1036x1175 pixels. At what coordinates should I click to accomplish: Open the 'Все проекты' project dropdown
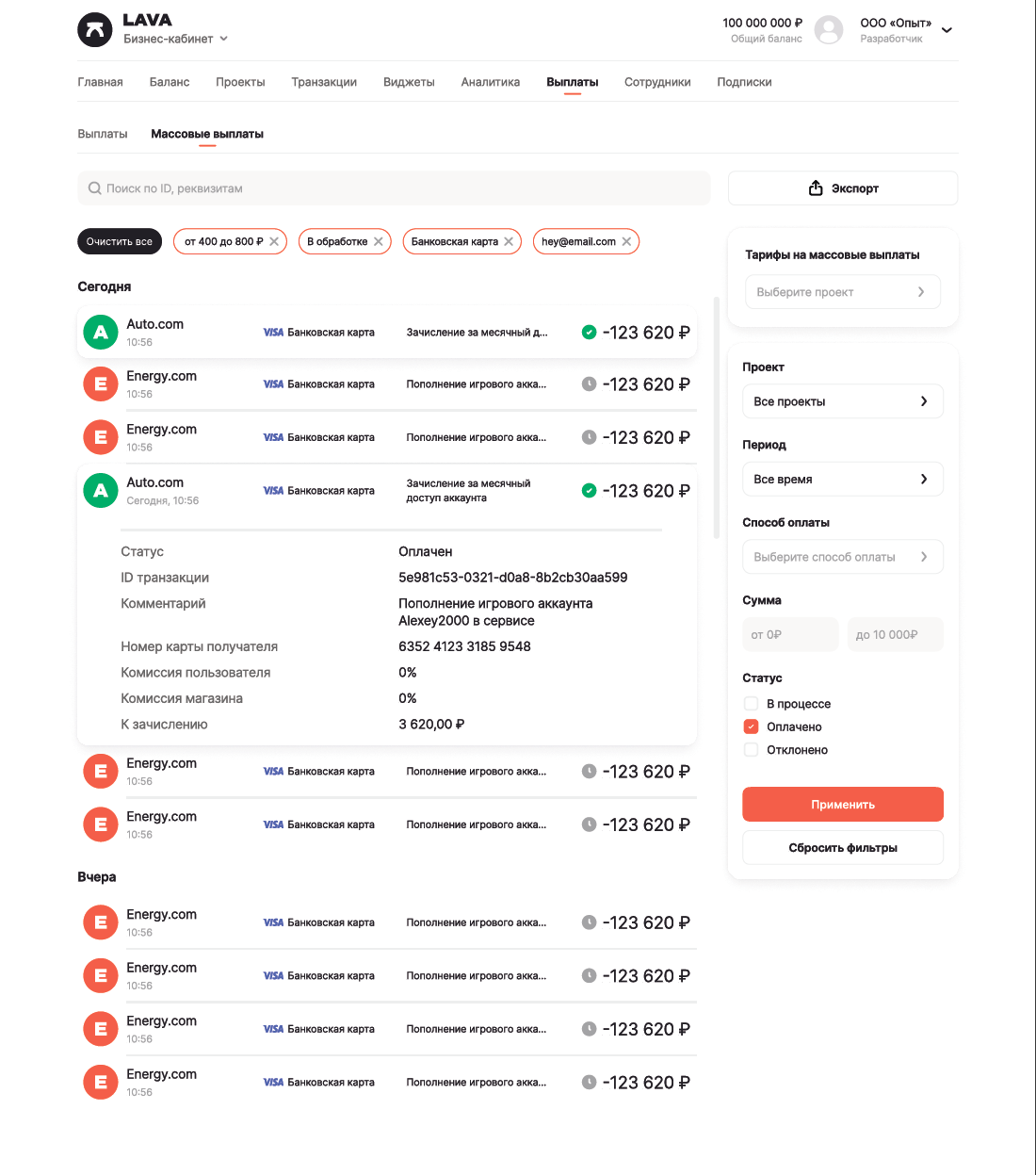(842, 401)
